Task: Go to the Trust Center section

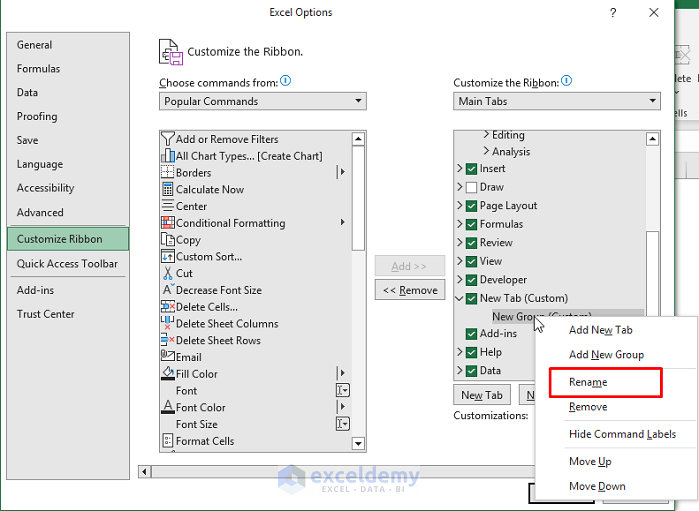Action: pyautogui.click(x=45, y=314)
